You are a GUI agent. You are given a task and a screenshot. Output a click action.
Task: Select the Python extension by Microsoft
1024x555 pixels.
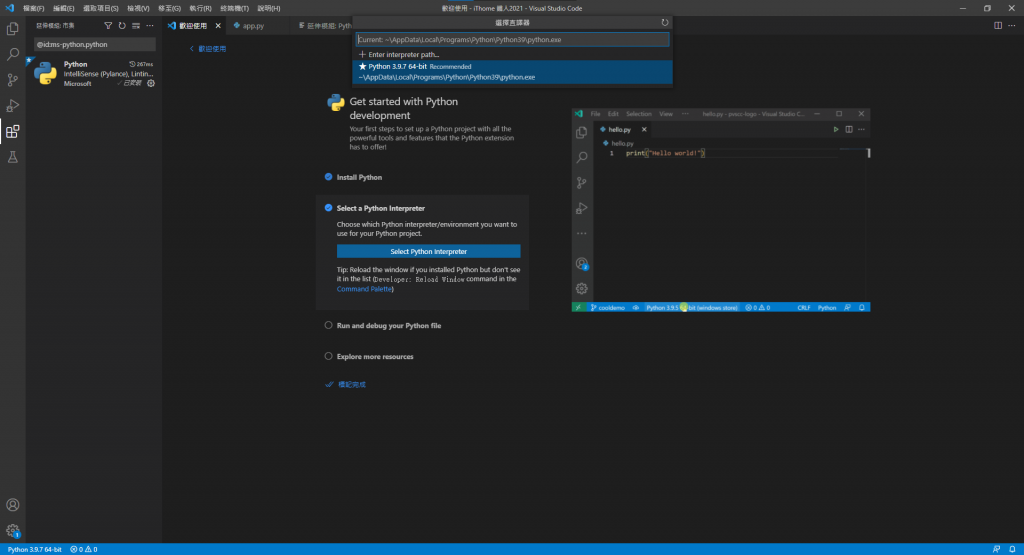coord(94,73)
